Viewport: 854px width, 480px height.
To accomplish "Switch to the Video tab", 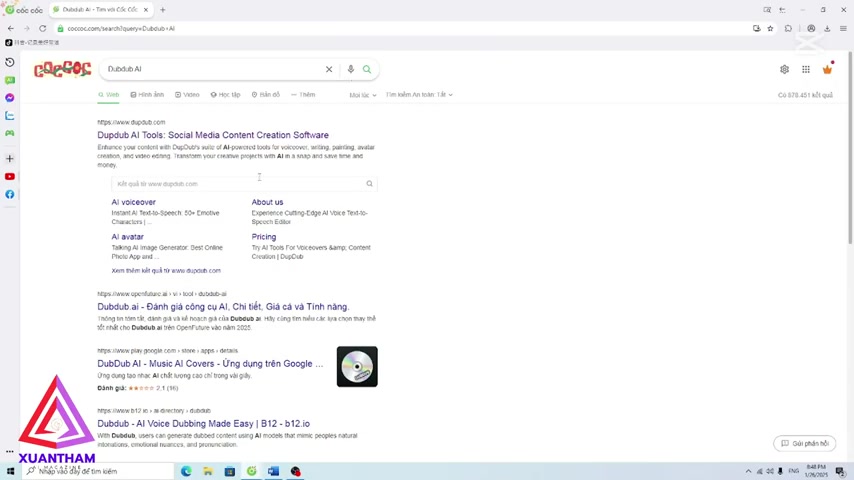I will pos(187,95).
